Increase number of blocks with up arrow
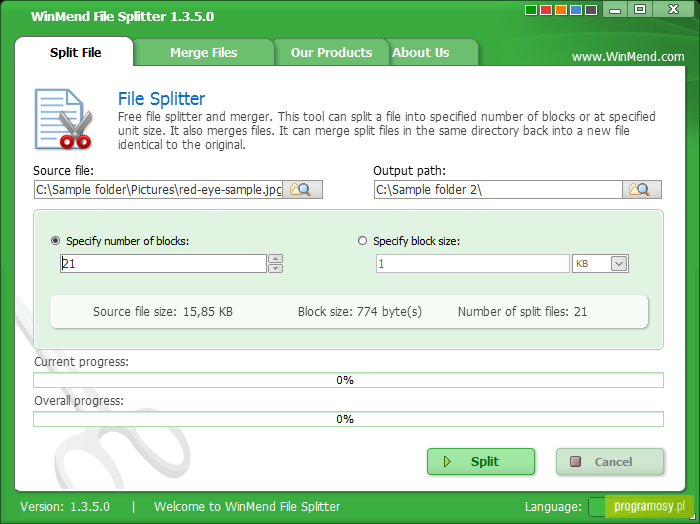This screenshot has height=524, width=700. pyautogui.click(x=275, y=259)
